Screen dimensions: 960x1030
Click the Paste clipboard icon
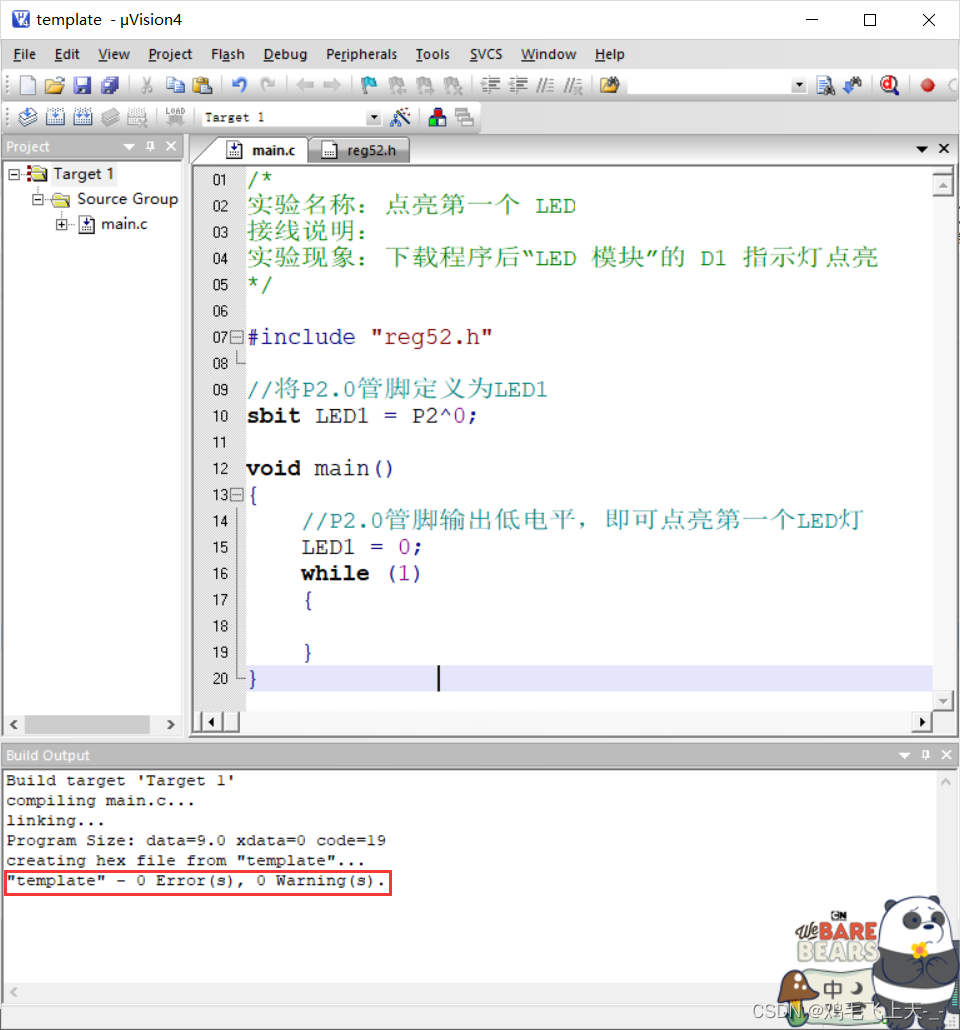point(202,85)
